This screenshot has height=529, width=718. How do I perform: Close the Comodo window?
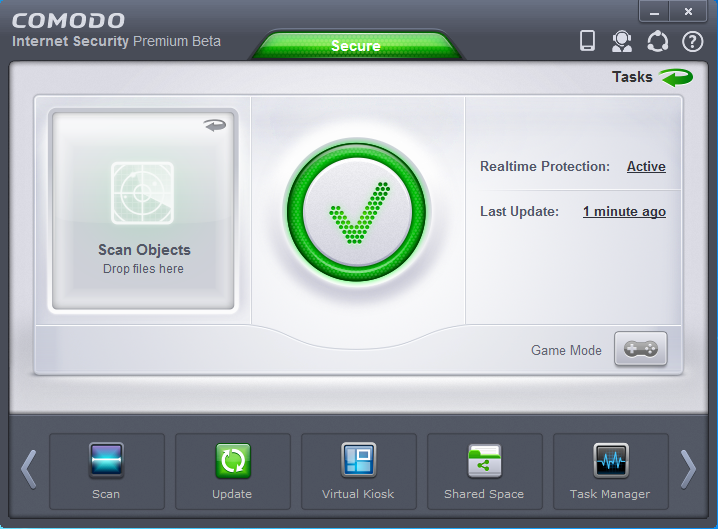[688, 11]
